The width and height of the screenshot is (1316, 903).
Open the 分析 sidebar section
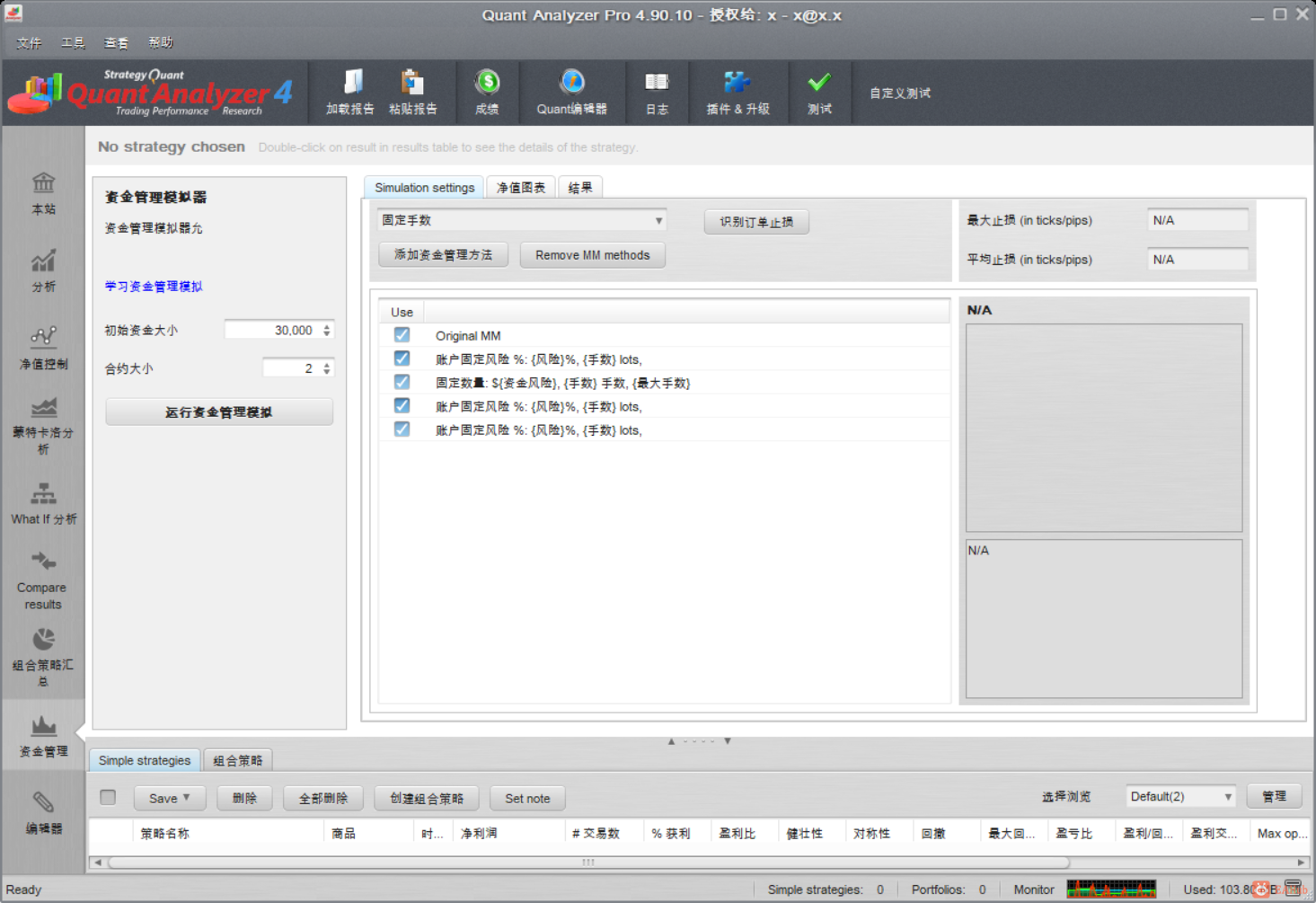tap(43, 271)
